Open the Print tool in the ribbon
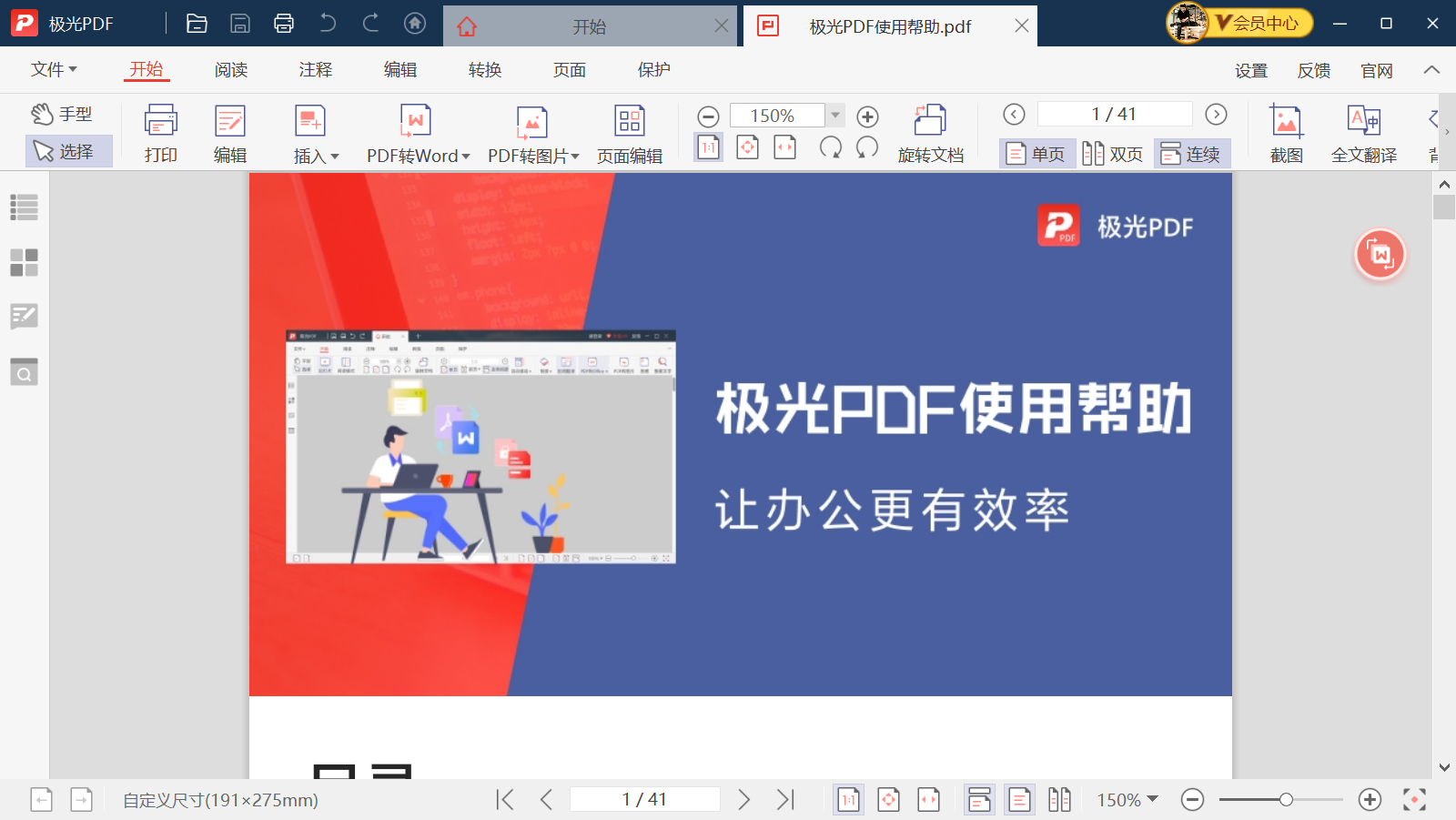1456x820 pixels. [160, 134]
